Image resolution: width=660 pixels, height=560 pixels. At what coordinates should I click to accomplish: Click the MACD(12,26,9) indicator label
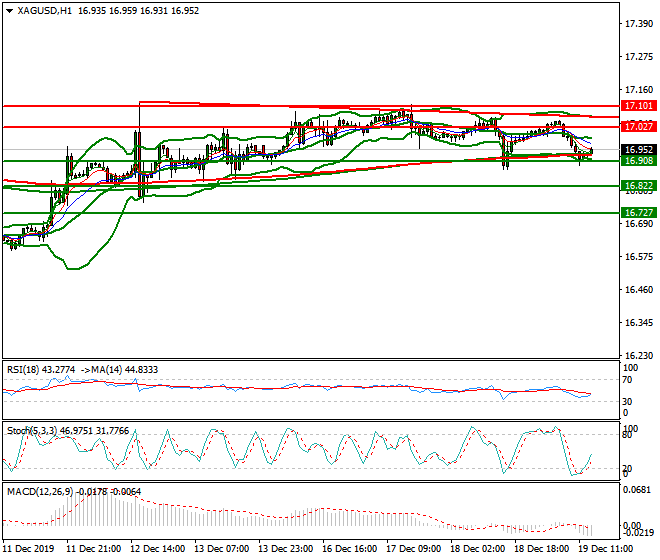pyautogui.click(x=40, y=491)
